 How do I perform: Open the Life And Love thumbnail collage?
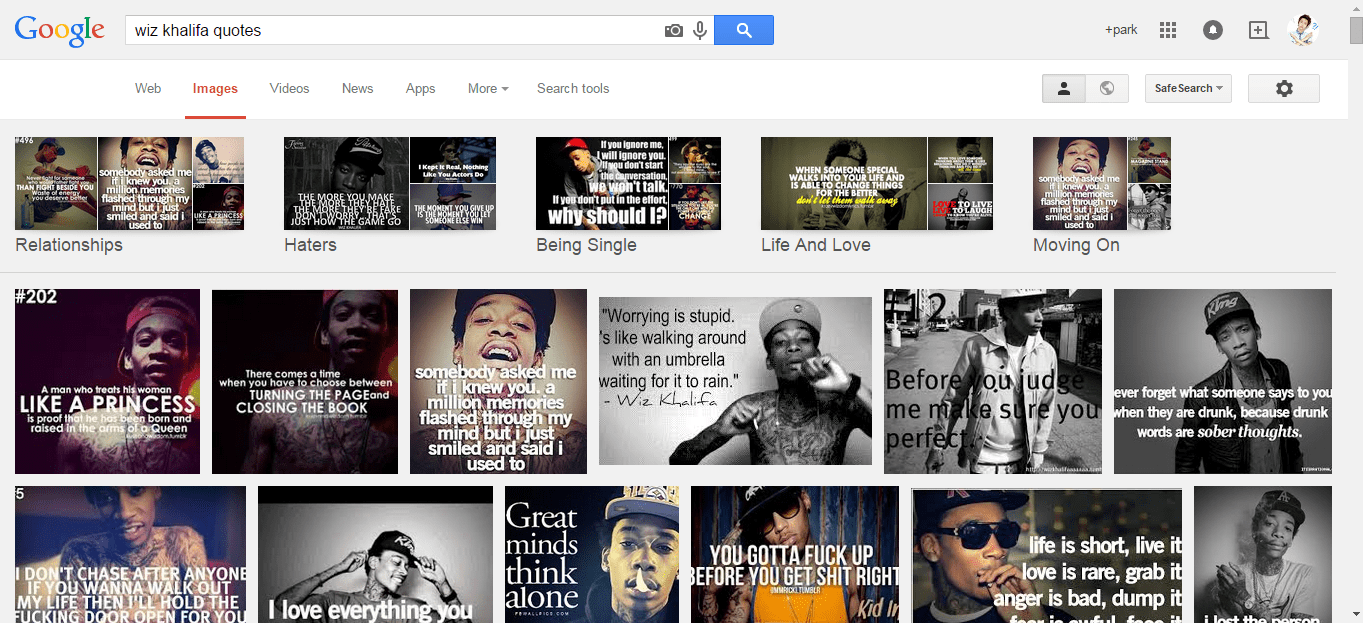(x=877, y=184)
